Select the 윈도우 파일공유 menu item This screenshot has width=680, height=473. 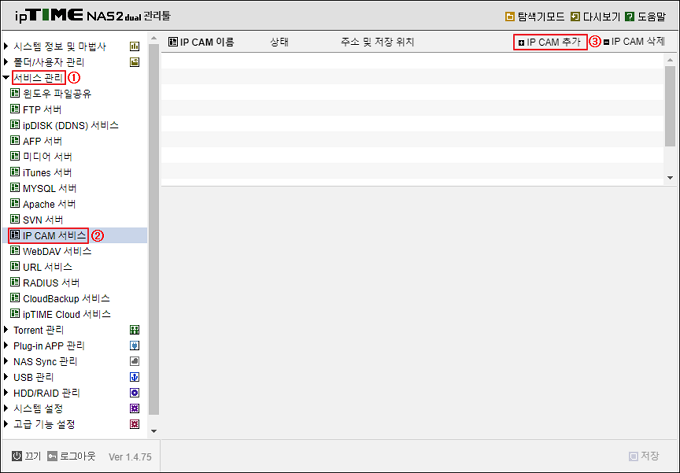(57, 94)
